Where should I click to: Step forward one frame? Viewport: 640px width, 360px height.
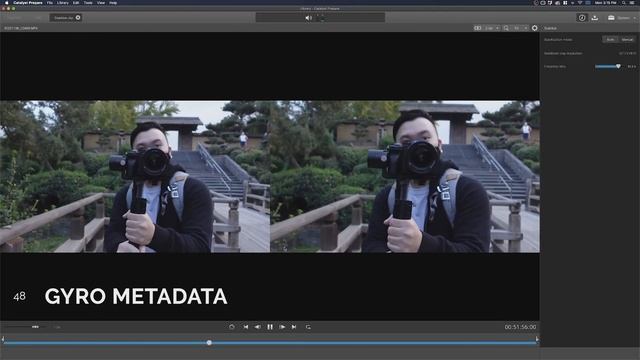(282, 327)
